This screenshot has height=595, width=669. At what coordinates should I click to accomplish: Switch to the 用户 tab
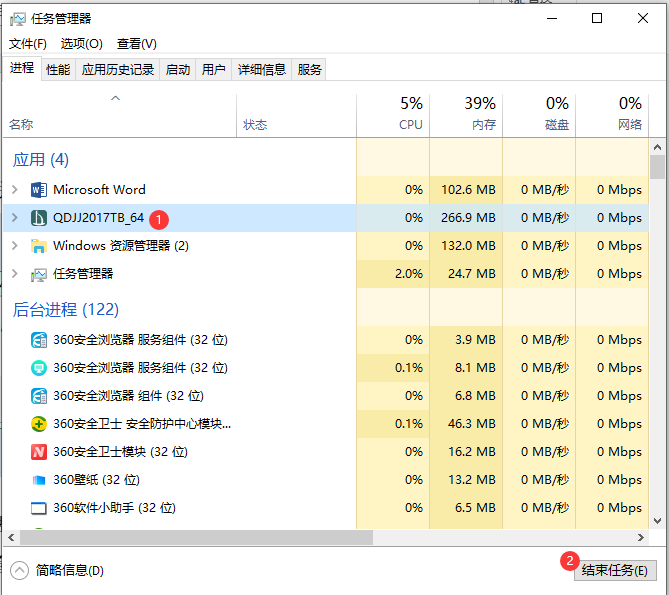tap(213, 70)
